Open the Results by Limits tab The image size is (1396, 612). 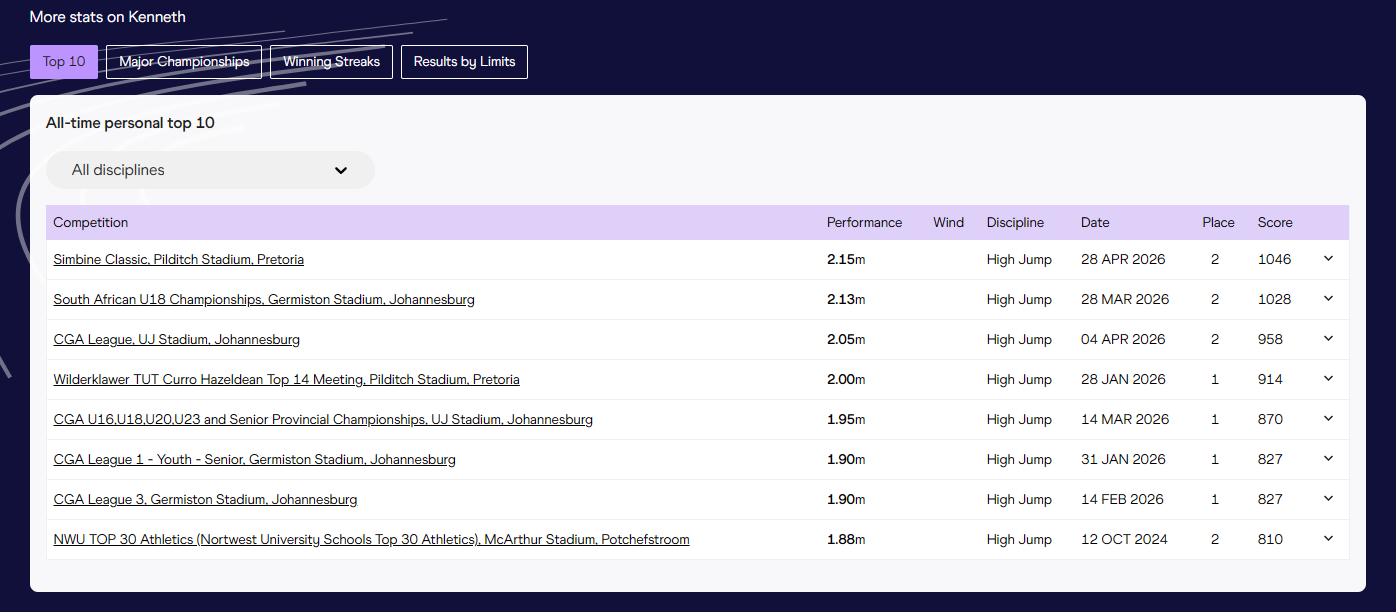[464, 62]
